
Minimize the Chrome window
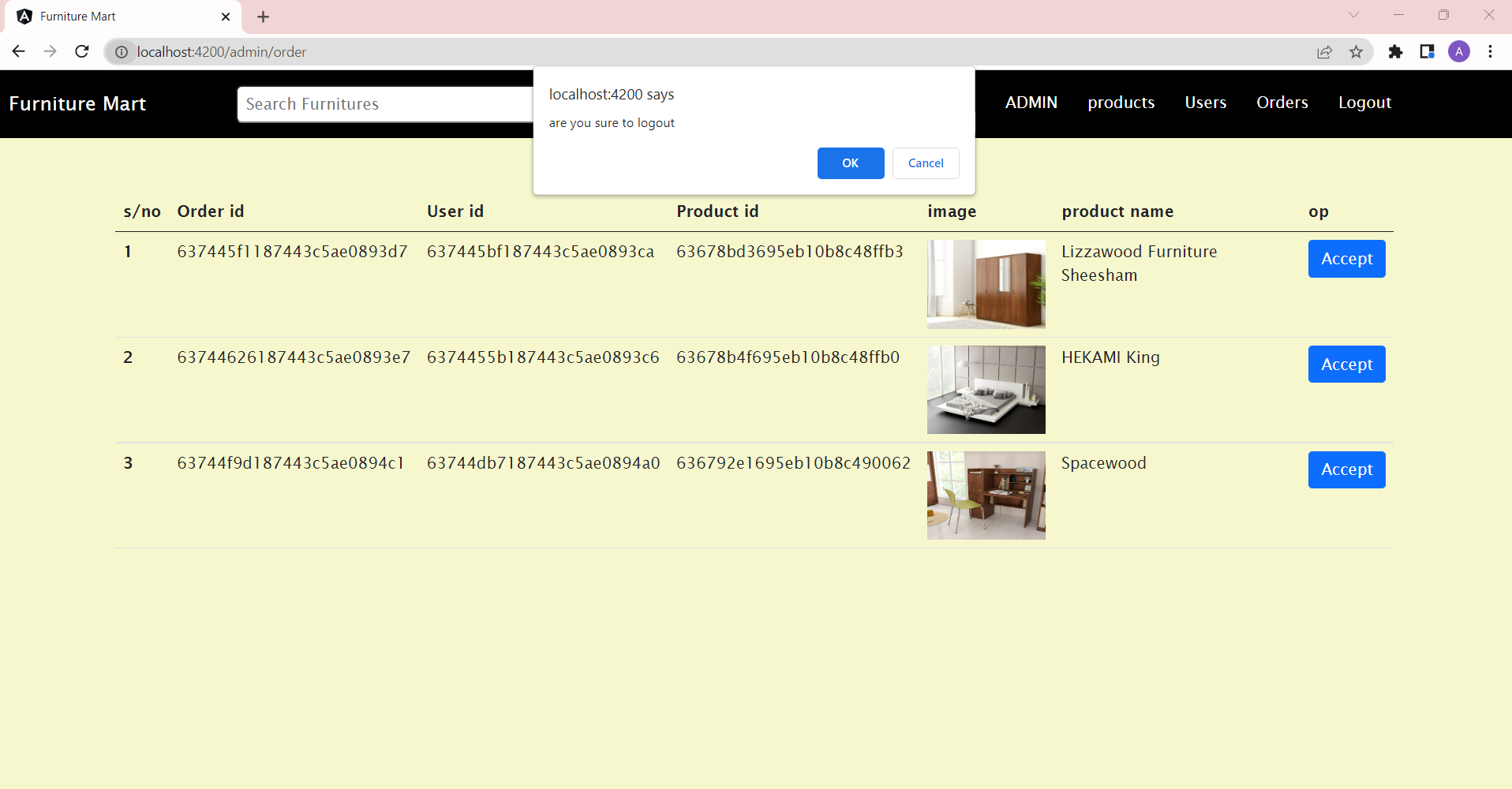[x=1398, y=15]
